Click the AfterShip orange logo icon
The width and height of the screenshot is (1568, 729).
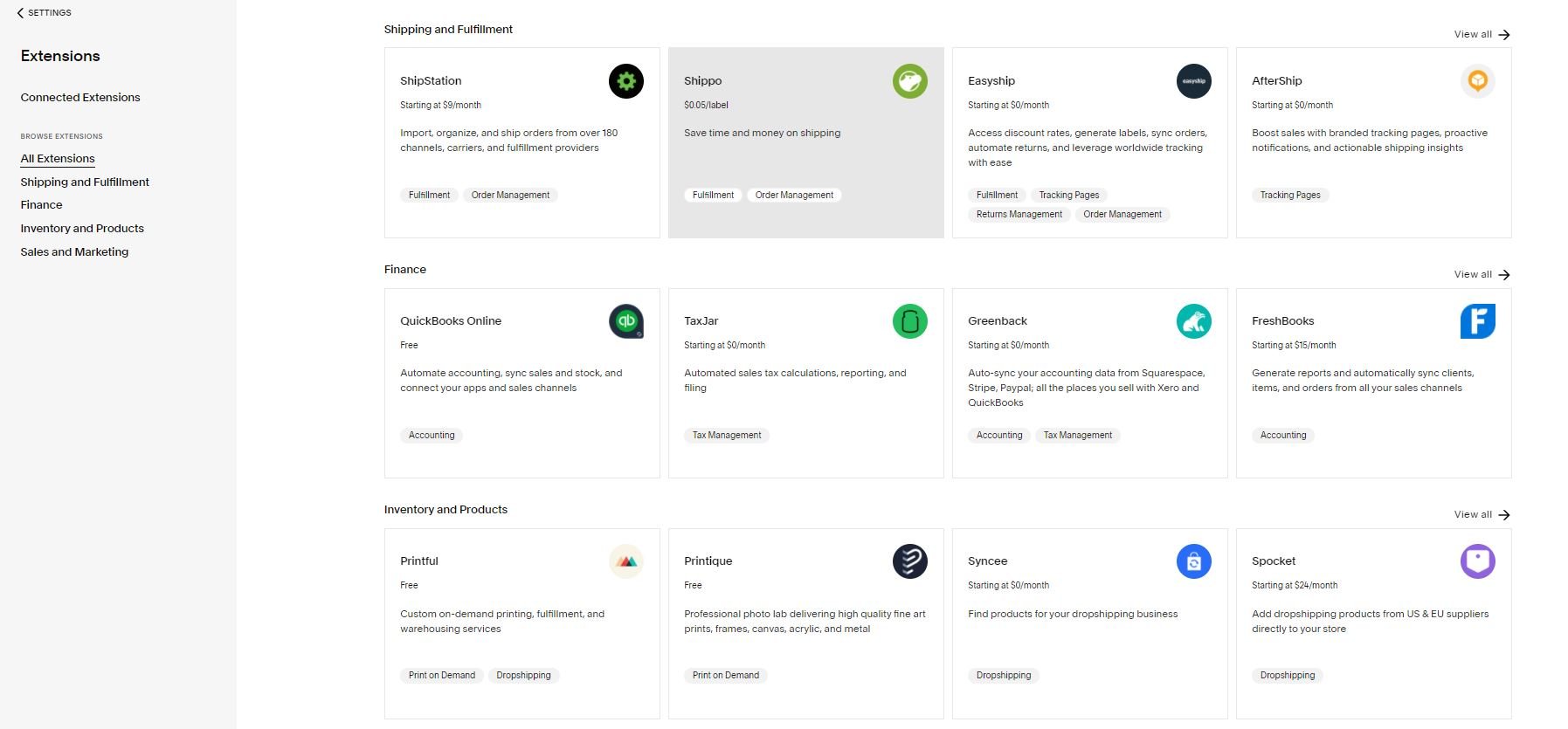1477,81
